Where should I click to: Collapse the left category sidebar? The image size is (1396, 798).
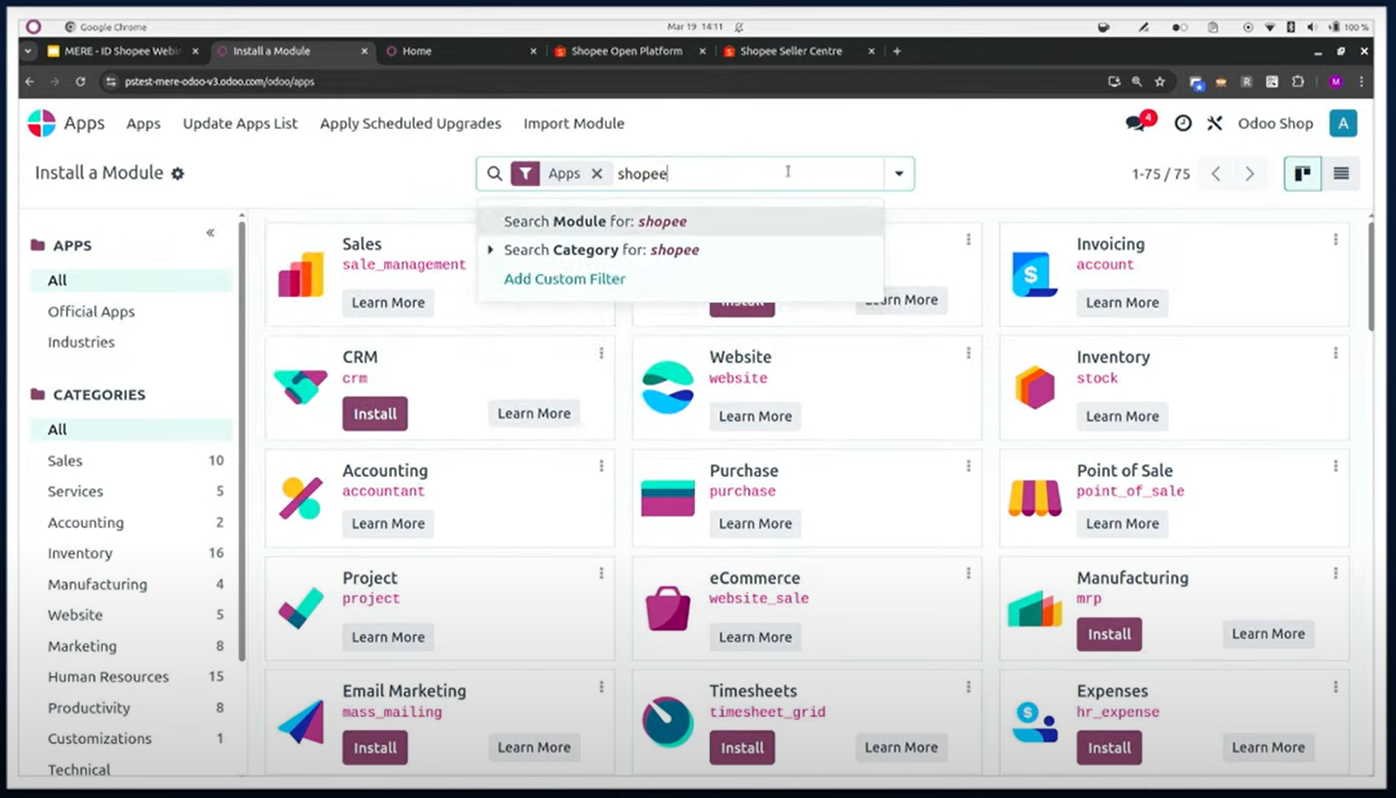210,232
